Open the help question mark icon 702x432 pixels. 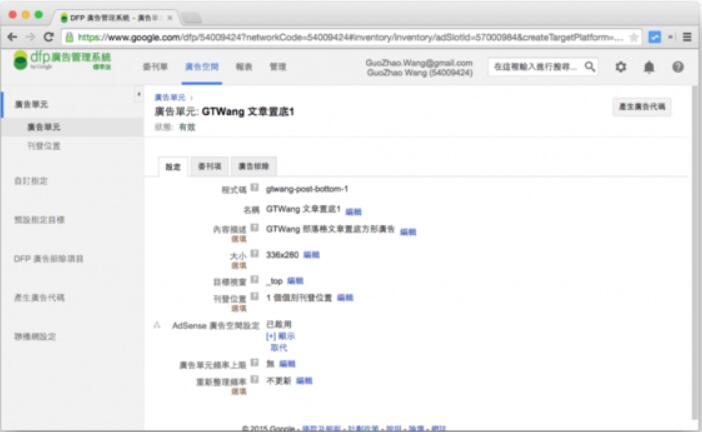pyautogui.click(x=677, y=66)
